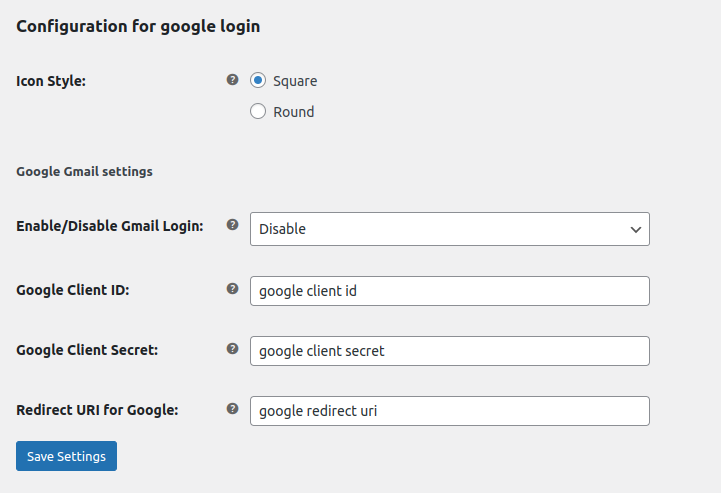
Task: Click help icon for Enable/Disable Gmail Login
Action: tap(233, 225)
